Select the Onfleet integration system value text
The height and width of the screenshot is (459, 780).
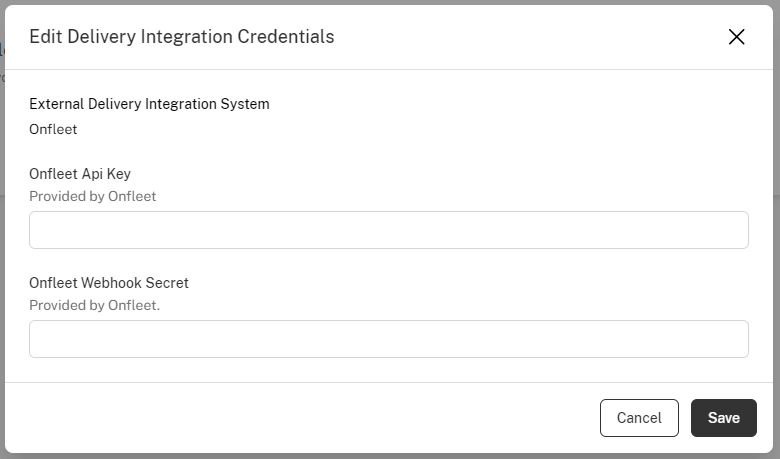coord(53,129)
